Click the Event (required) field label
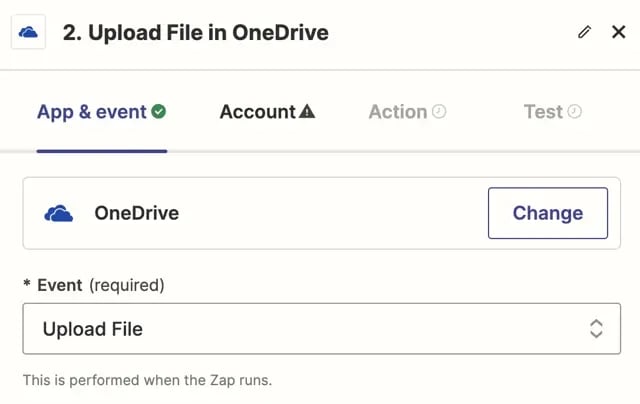Screen dimensions: 640x404 [94, 285]
